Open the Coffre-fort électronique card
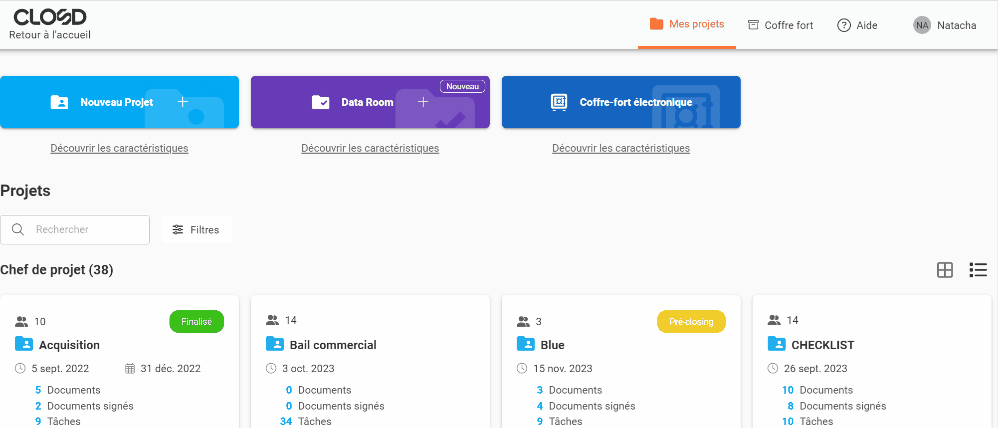998x428 pixels. tap(621, 102)
